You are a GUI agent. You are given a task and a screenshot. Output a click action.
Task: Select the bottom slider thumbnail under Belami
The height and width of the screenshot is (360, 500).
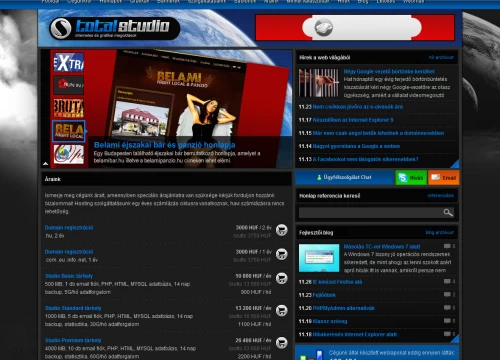[69, 154]
